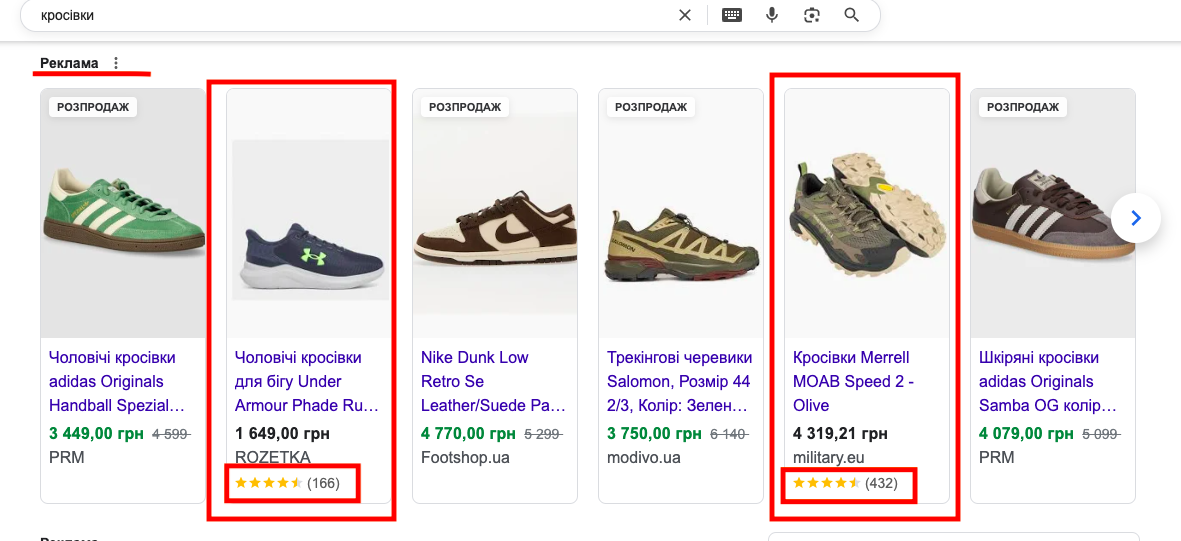Start voice search with the microphone icon
The height and width of the screenshot is (541, 1181).
[x=771, y=15]
